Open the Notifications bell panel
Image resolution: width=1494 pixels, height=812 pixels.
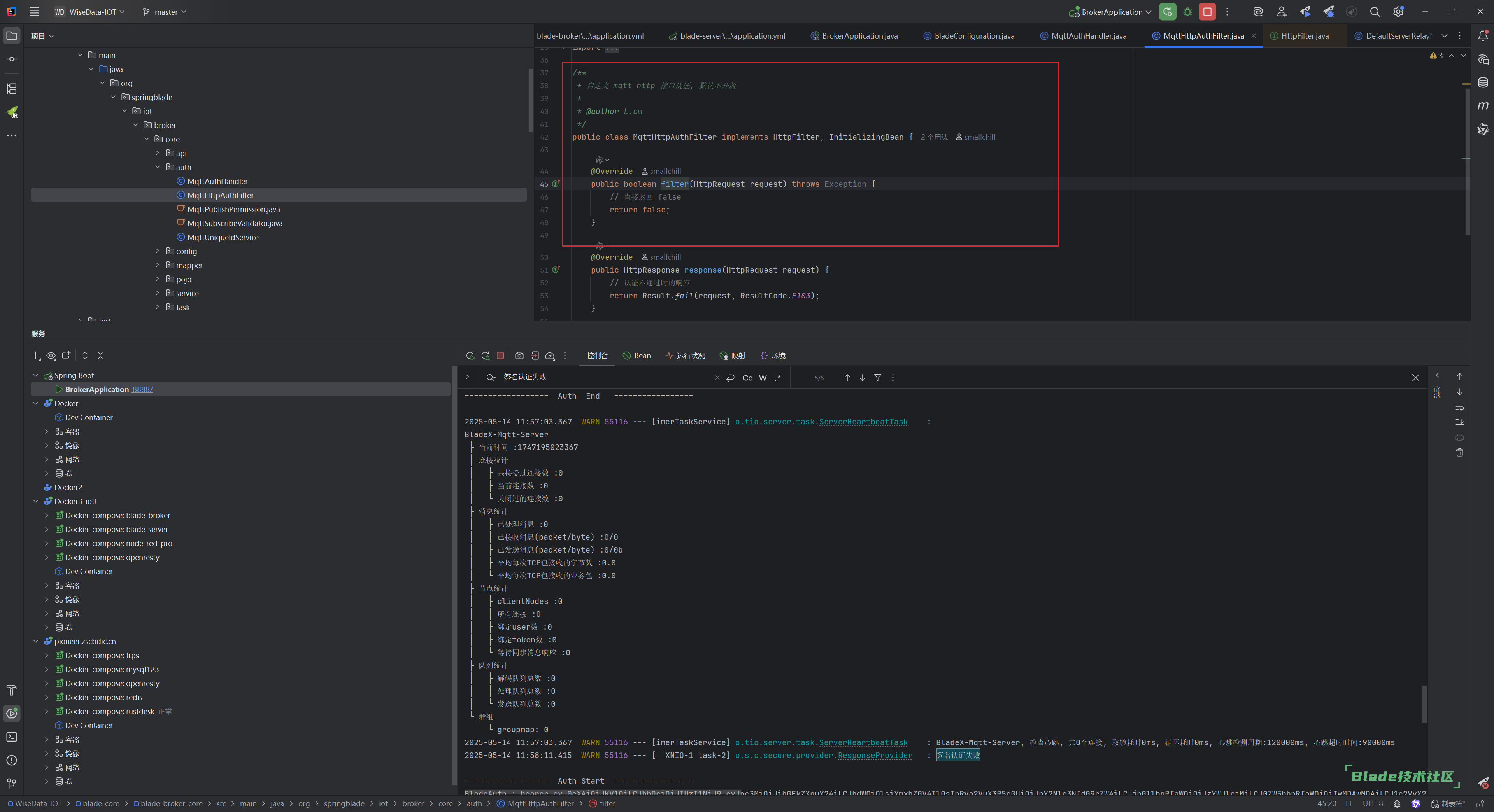click(x=1483, y=36)
